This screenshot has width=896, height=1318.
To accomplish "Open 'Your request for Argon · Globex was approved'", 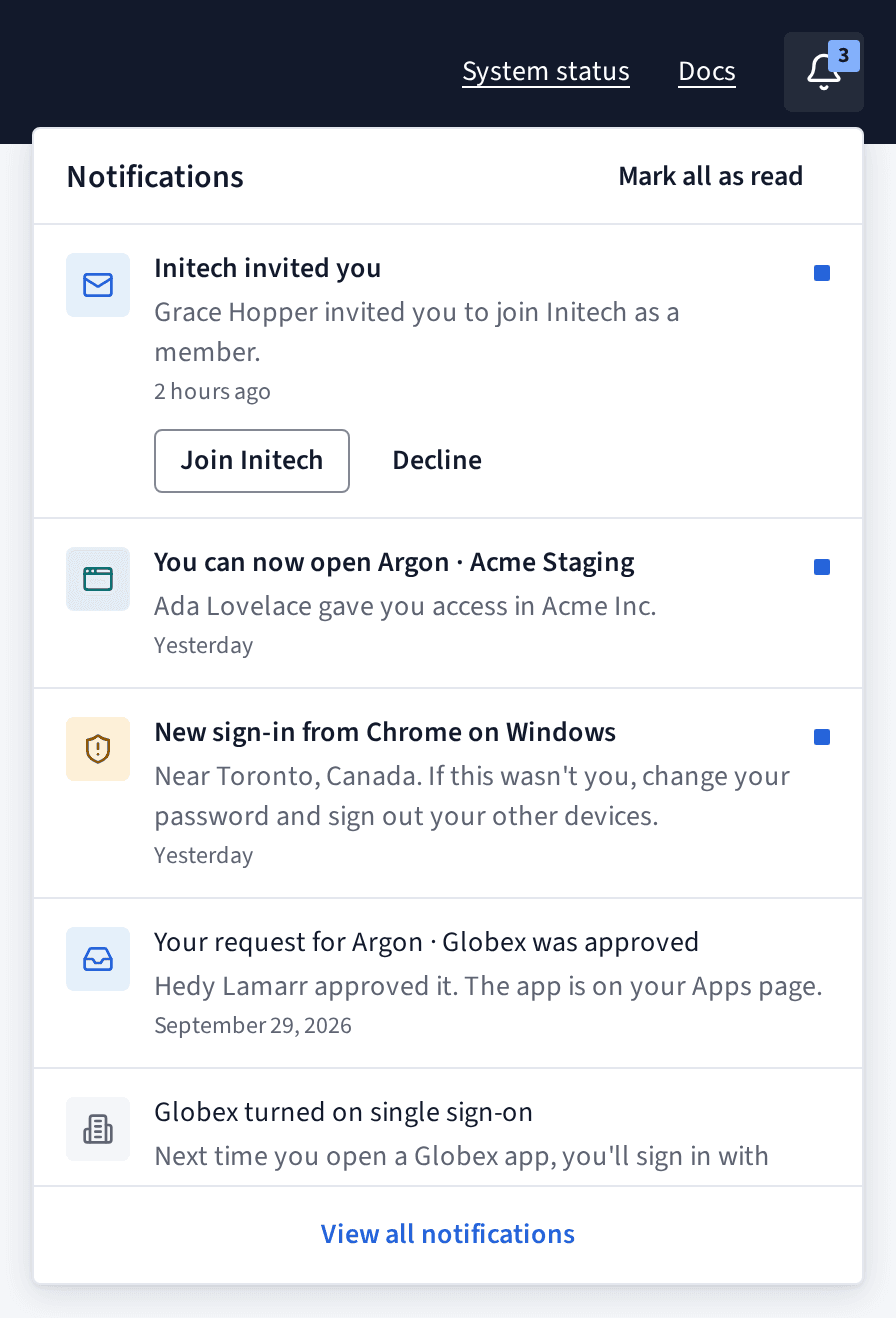I will [426, 942].
